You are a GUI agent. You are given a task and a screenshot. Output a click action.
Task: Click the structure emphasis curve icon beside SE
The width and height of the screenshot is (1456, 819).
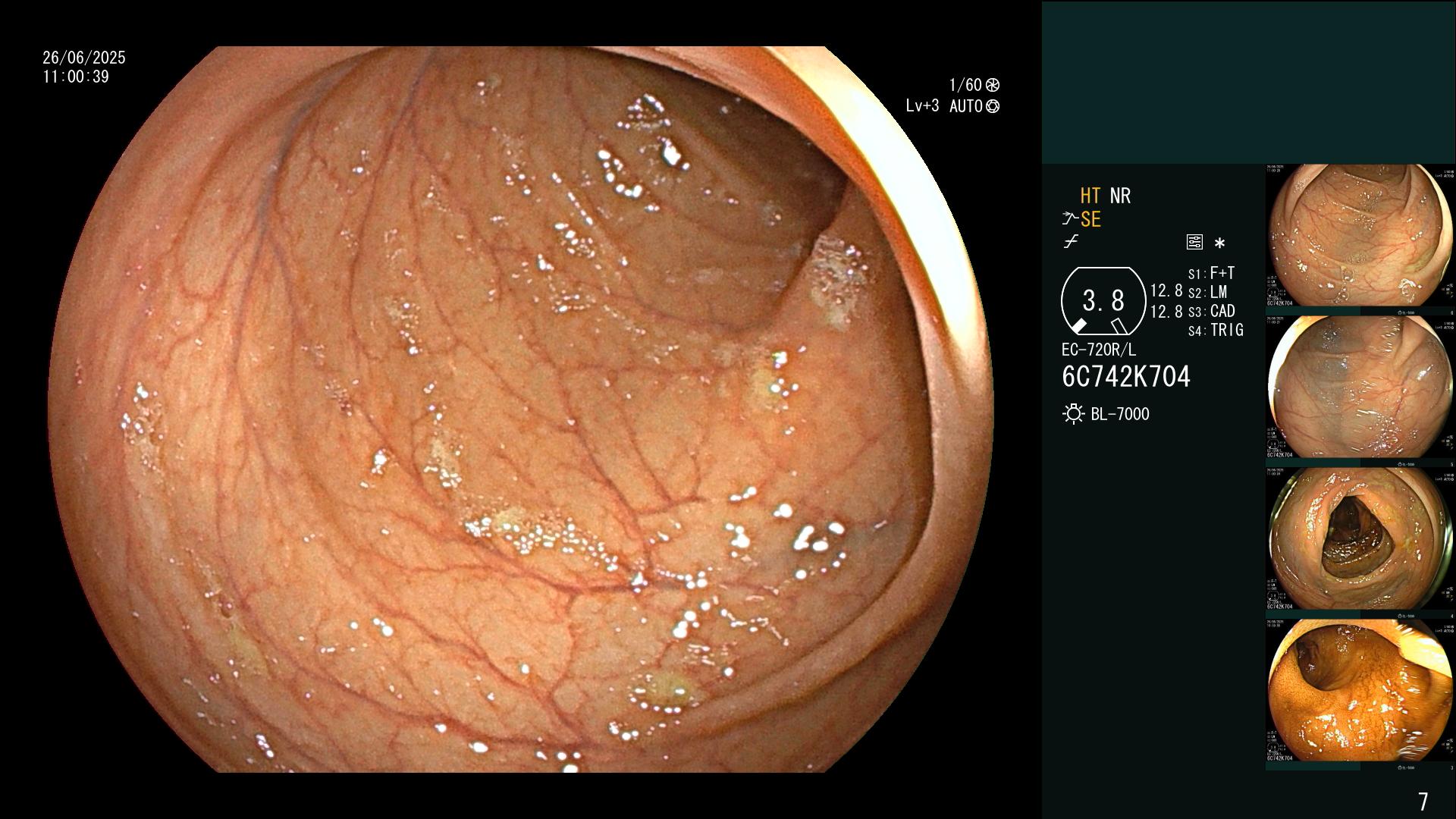click(1070, 219)
